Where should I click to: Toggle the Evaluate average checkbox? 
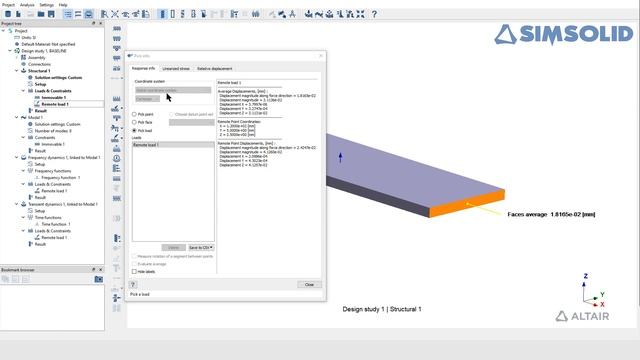click(134, 264)
